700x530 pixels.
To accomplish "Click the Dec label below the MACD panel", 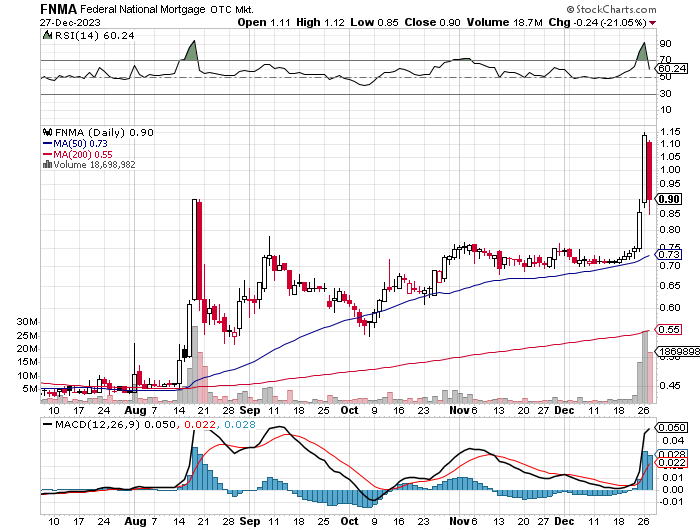I will point(564,521).
